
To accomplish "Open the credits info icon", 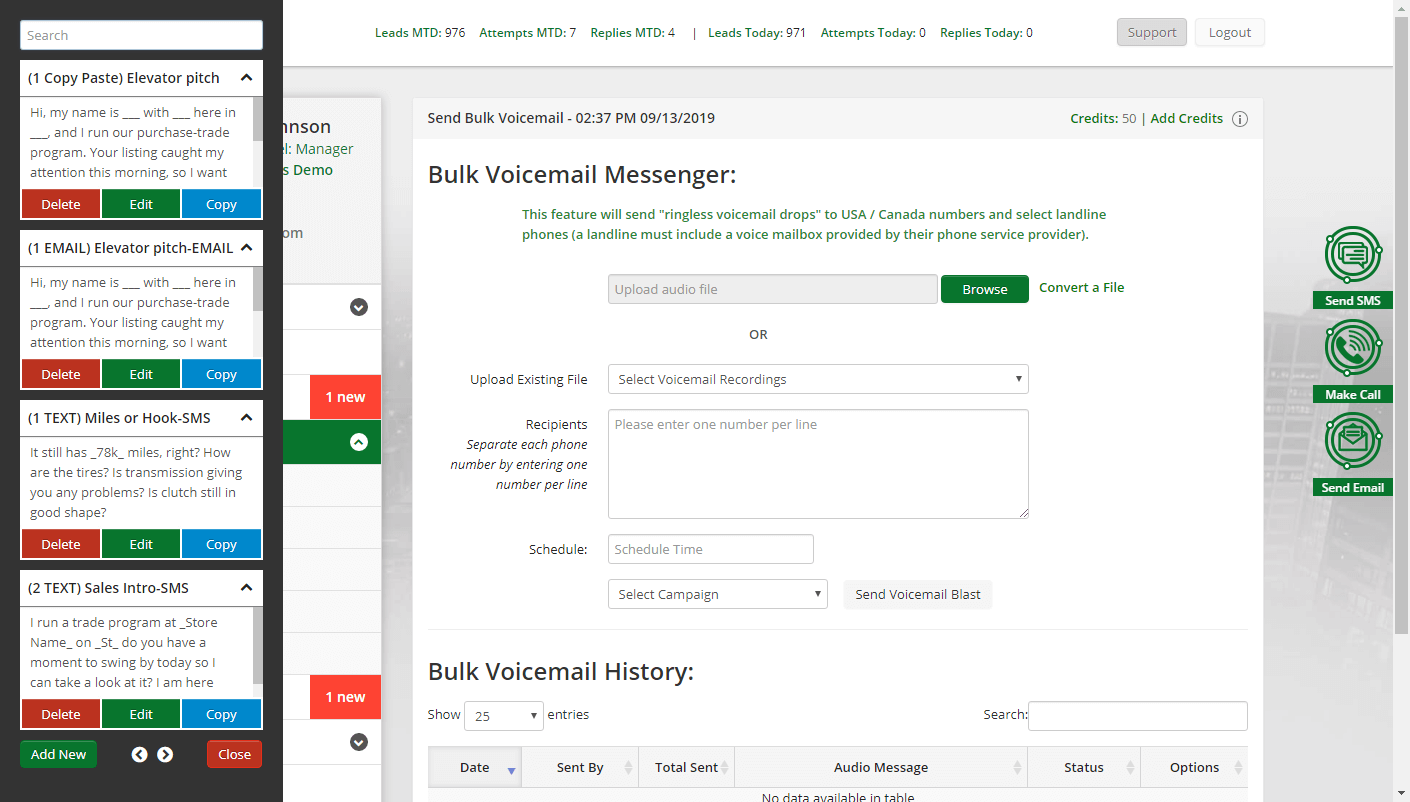I will pos(1240,119).
